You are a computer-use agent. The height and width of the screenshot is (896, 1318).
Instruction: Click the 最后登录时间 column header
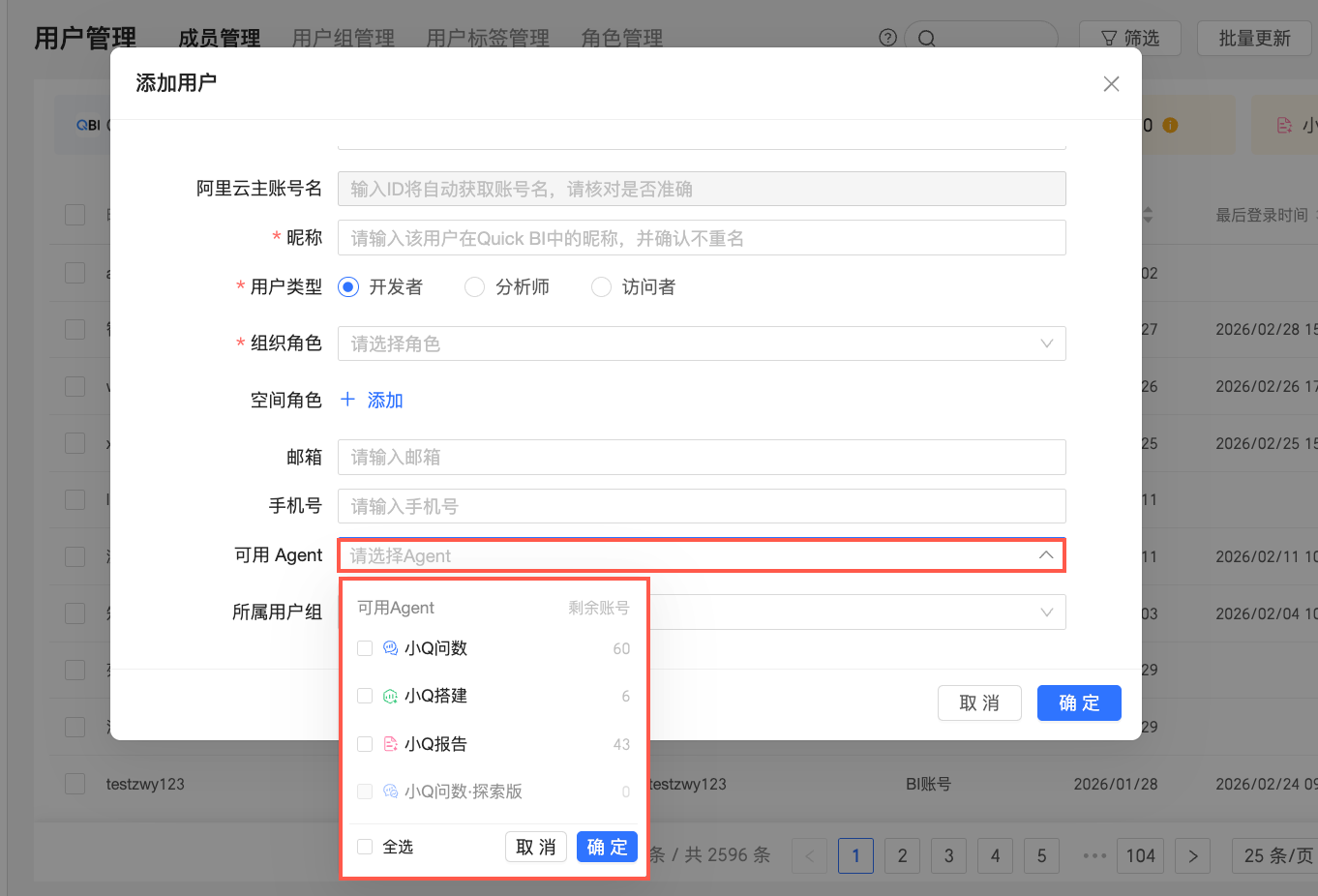pos(1261,215)
